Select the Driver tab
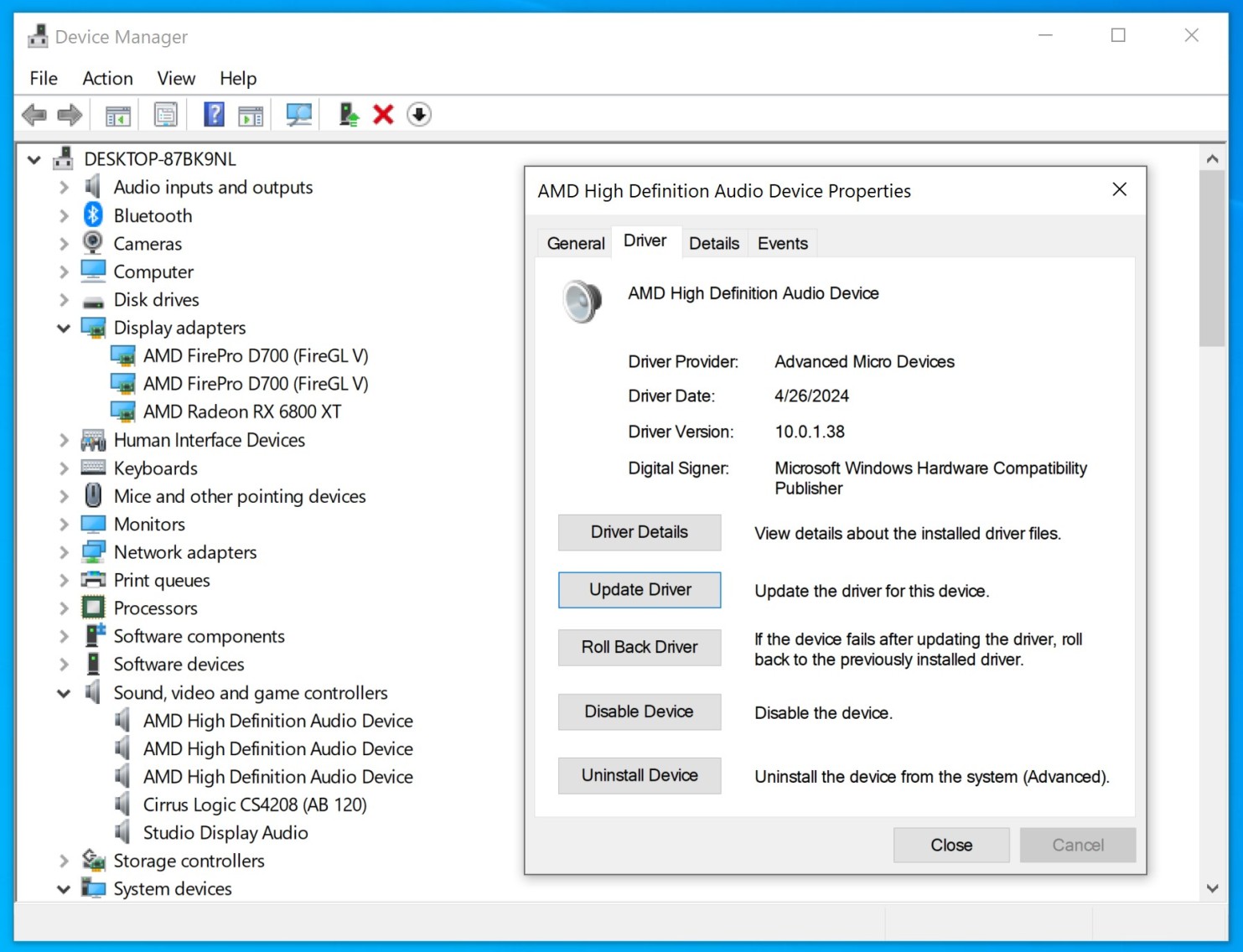The height and width of the screenshot is (952, 1243). click(645, 241)
